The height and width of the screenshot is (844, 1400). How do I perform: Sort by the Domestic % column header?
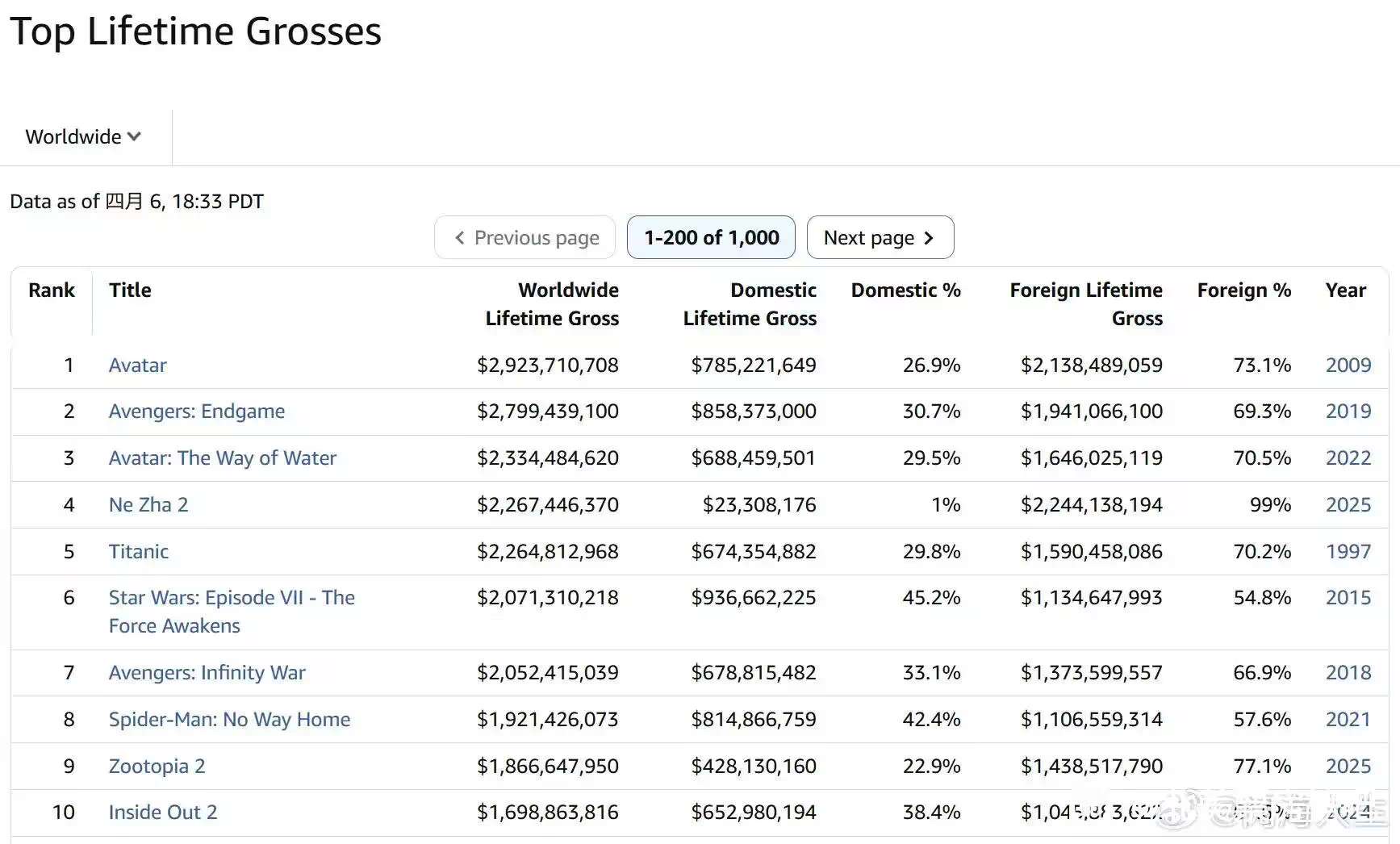[905, 290]
